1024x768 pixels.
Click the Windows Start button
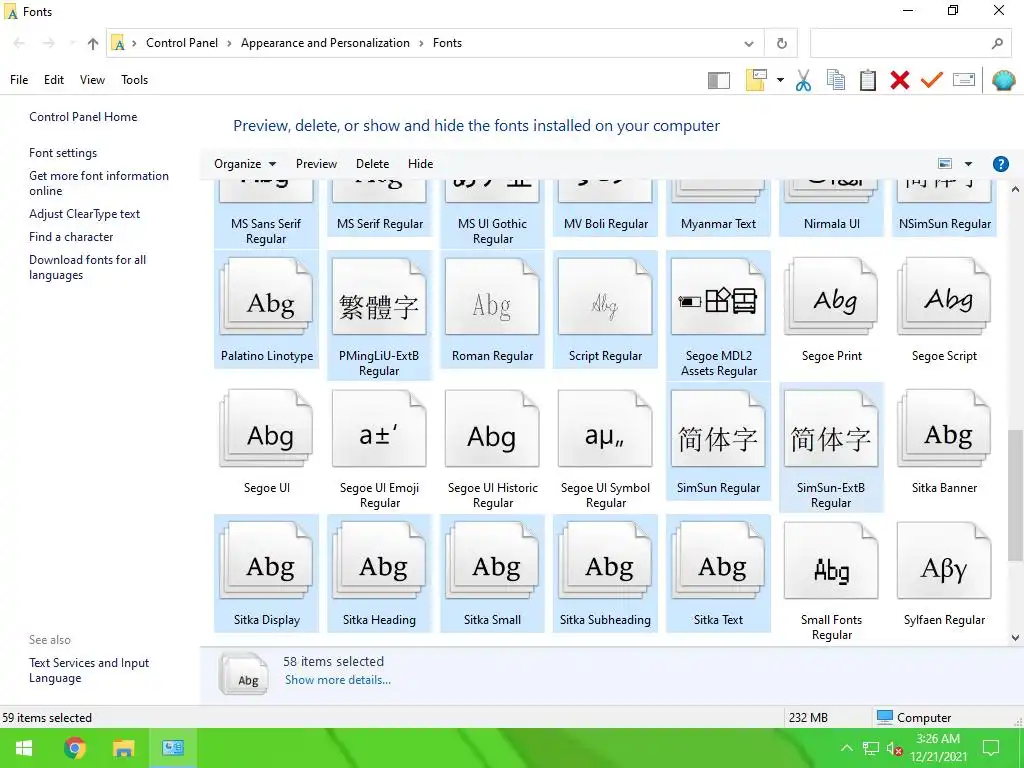pos(24,748)
